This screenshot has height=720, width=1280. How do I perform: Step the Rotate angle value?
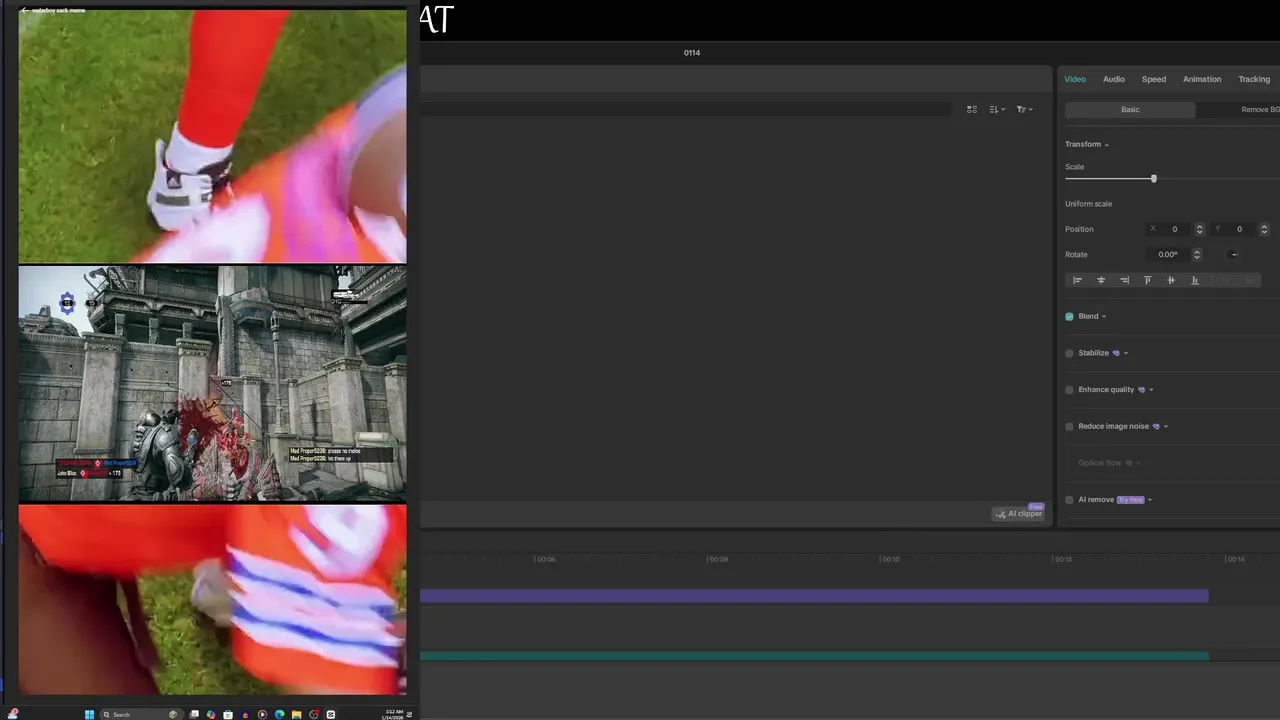(x=1196, y=254)
